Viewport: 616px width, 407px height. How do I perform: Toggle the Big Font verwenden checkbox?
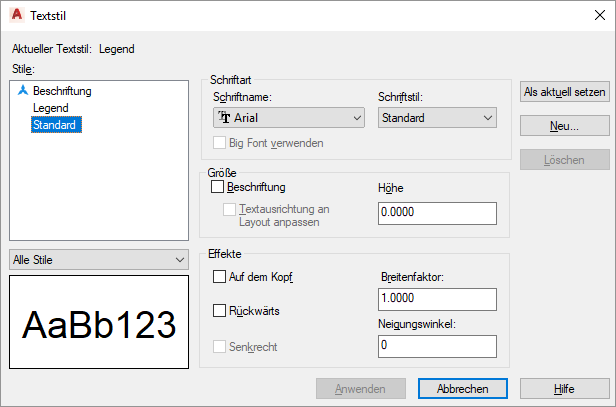click(219, 143)
